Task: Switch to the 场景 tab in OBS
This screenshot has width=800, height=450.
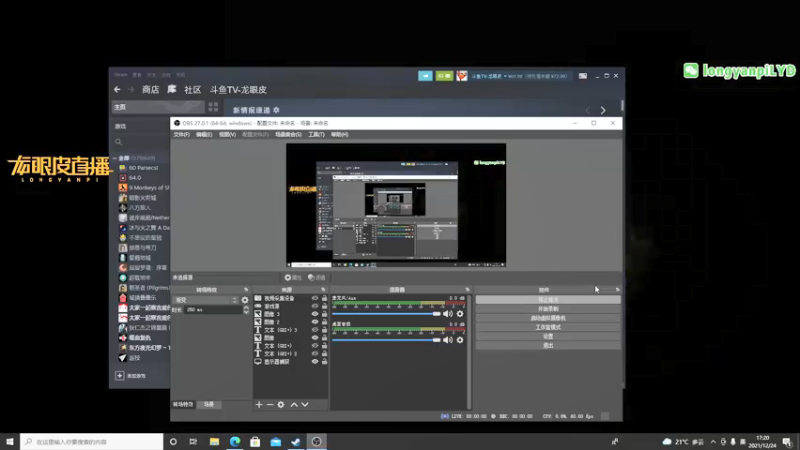Action: pyautogui.click(x=209, y=405)
